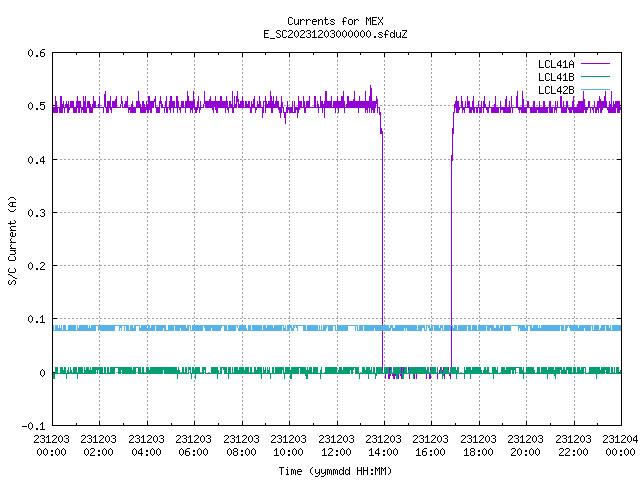
Task: Click the 0.4 y-axis tick value
Action: point(36,160)
